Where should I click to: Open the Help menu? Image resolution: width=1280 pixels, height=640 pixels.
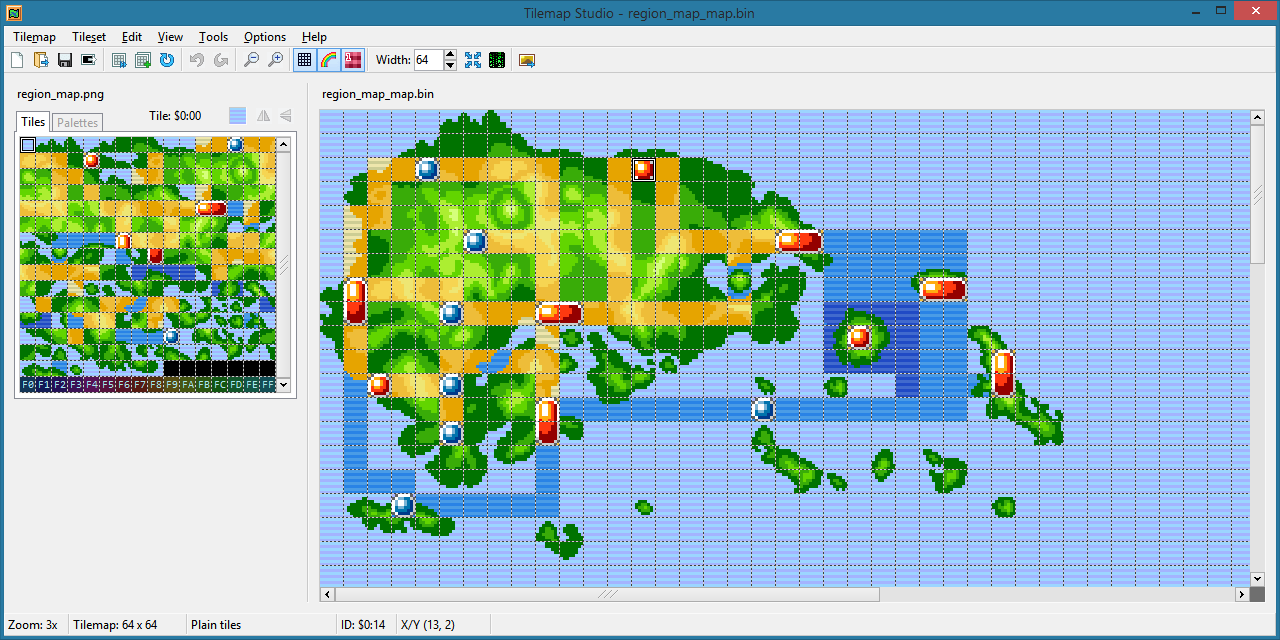click(x=314, y=36)
